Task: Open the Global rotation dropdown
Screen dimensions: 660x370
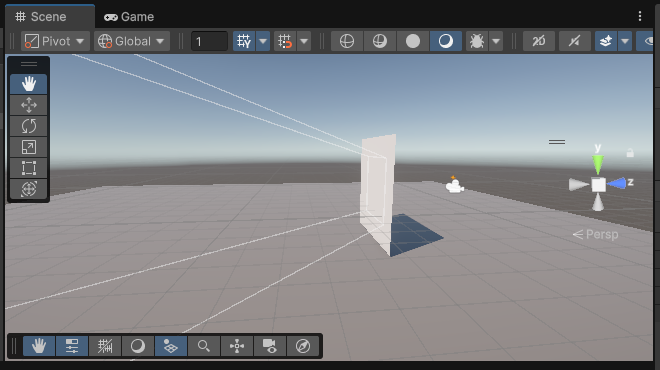Action: coord(132,41)
